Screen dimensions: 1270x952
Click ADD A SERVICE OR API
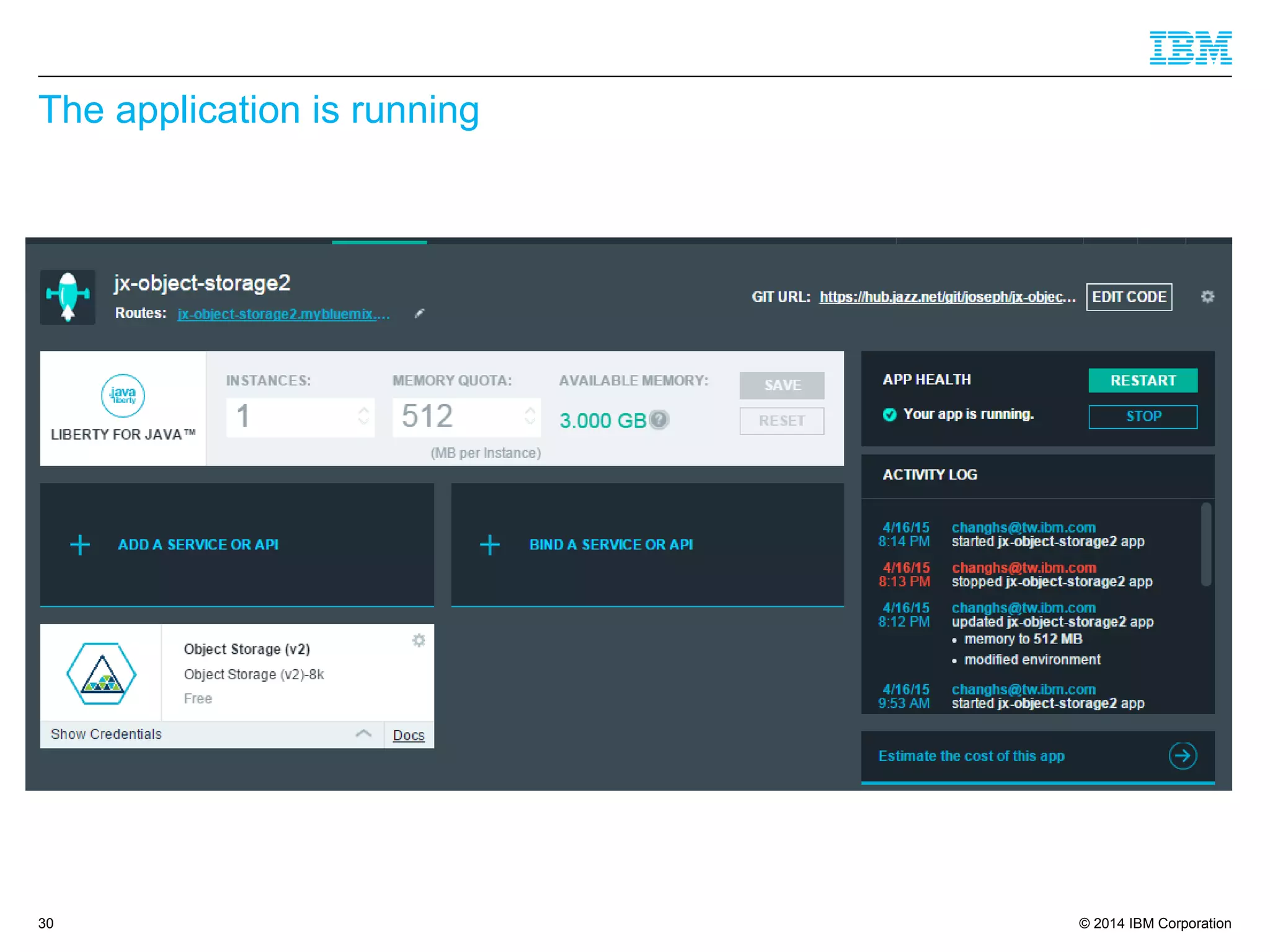click(198, 545)
